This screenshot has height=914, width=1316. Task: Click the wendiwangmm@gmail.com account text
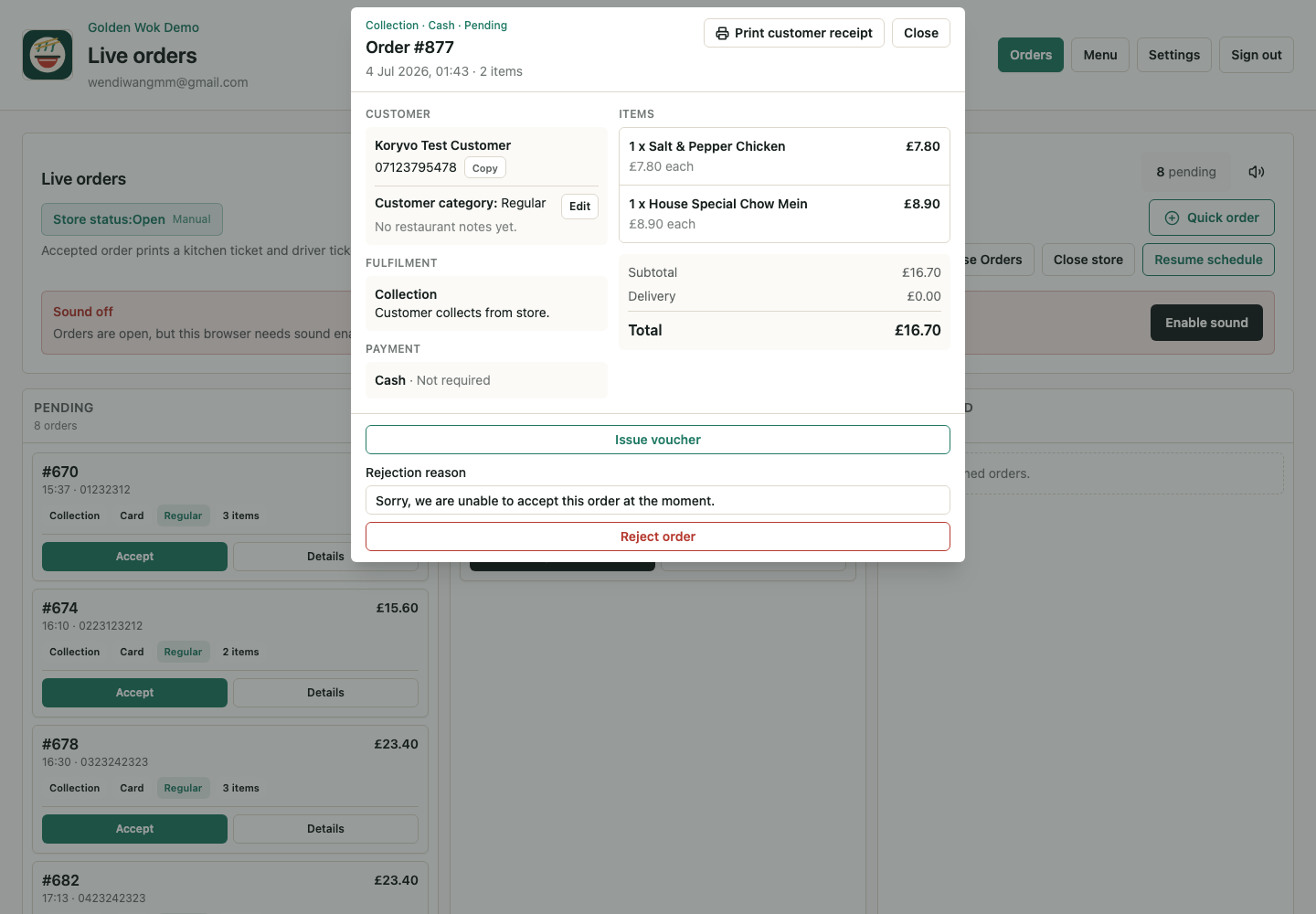click(x=168, y=82)
